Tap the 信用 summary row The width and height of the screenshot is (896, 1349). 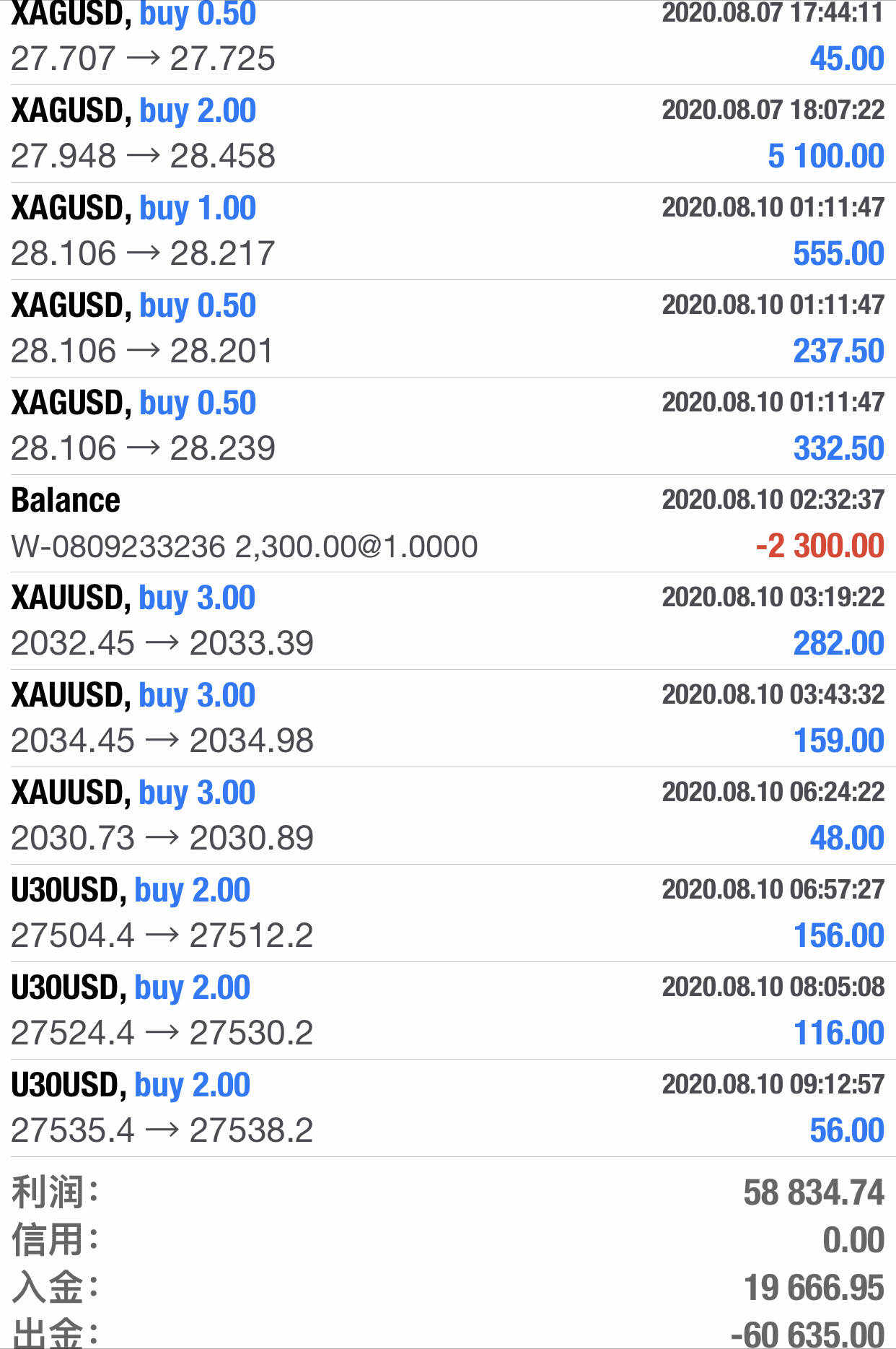(448, 1240)
